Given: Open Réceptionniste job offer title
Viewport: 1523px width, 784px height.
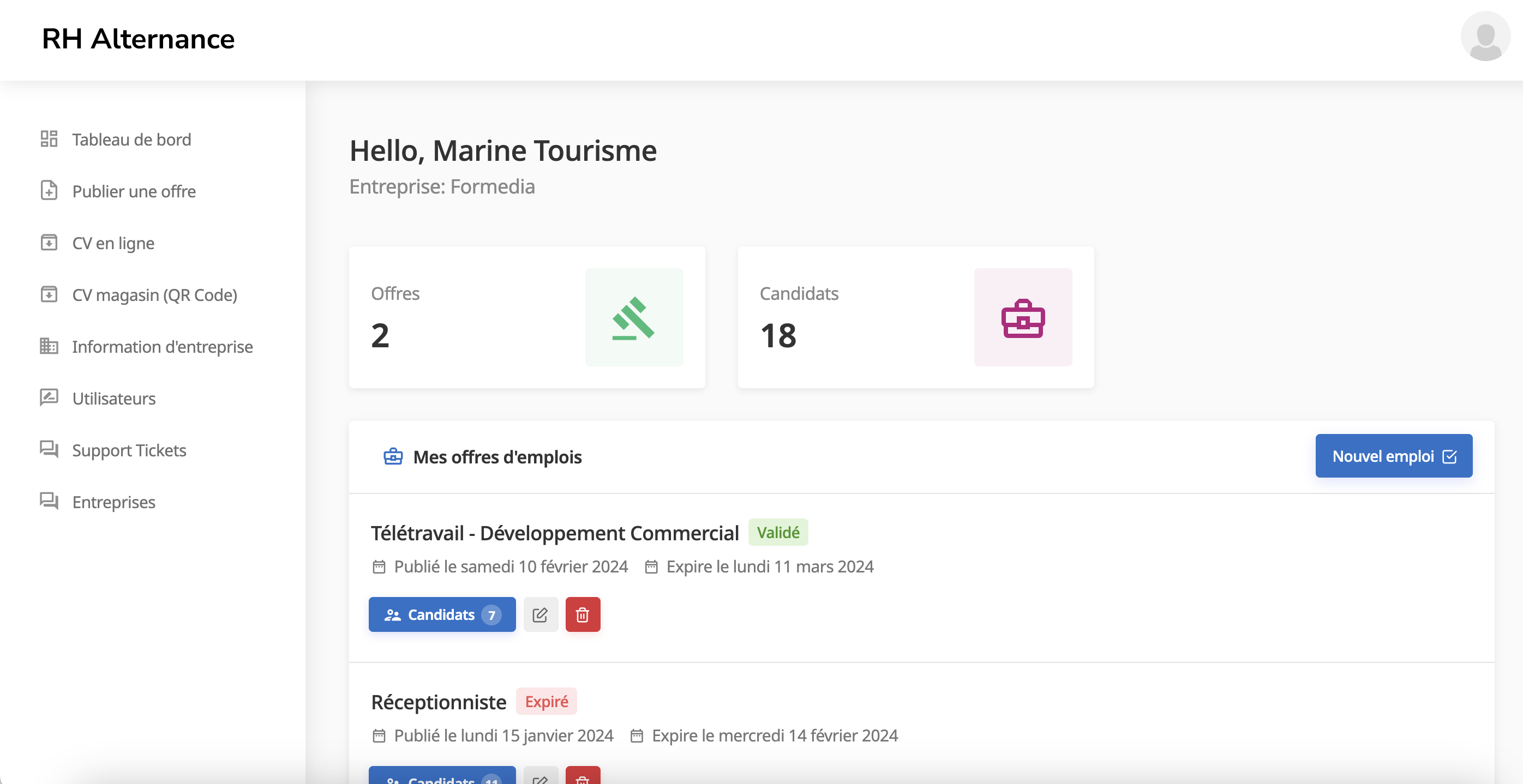Looking at the screenshot, I should (x=438, y=702).
